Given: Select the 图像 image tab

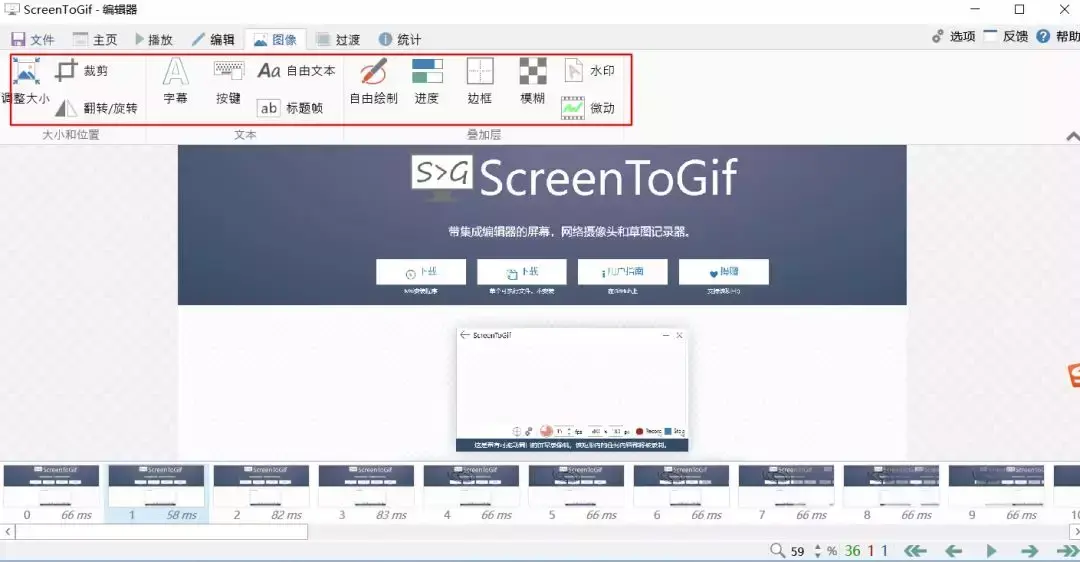Looking at the screenshot, I should click(x=276, y=39).
